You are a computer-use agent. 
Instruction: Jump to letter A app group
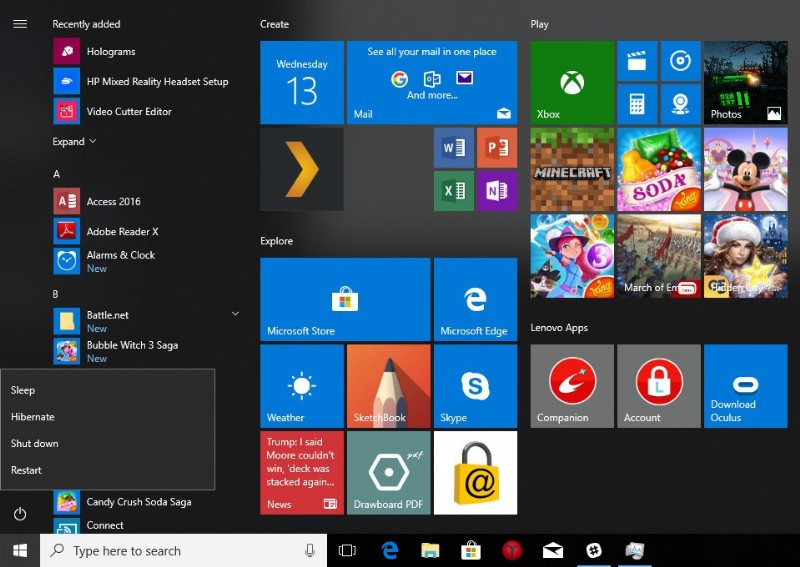[x=56, y=175]
